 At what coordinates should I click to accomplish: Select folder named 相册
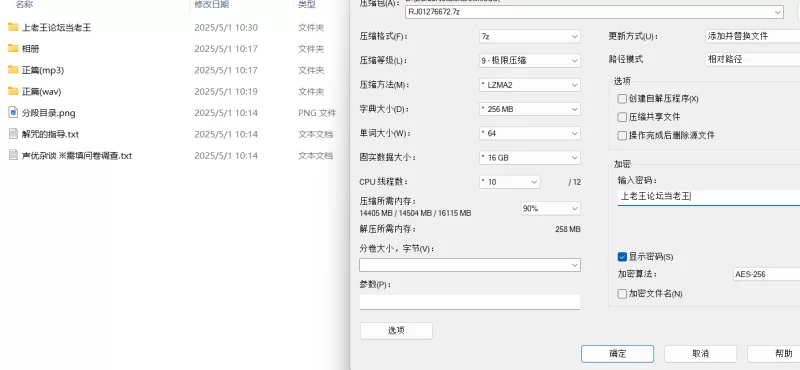point(31,49)
